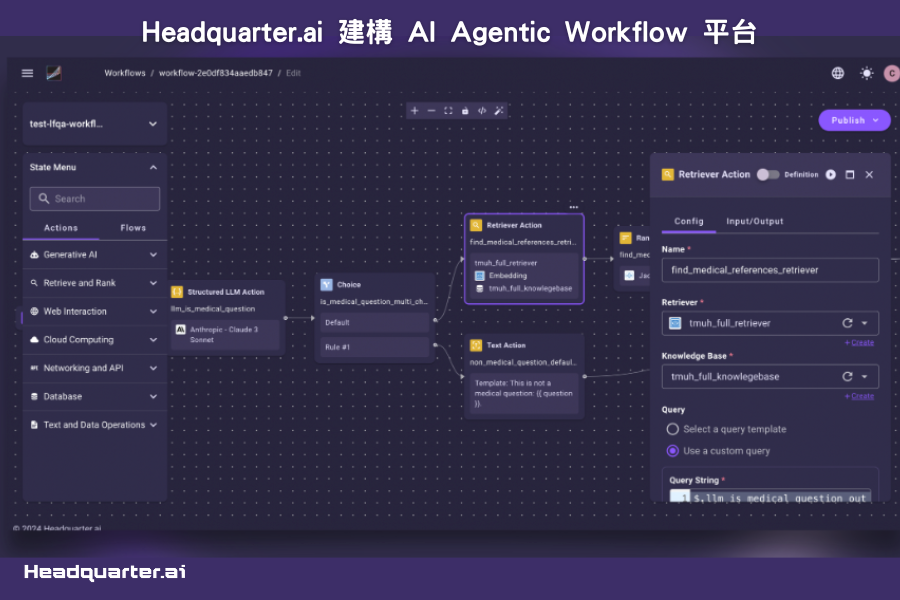Maximize the Retriever Action panel
Image resolution: width=900 pixels, height=600 pixels.
[850, 175]
